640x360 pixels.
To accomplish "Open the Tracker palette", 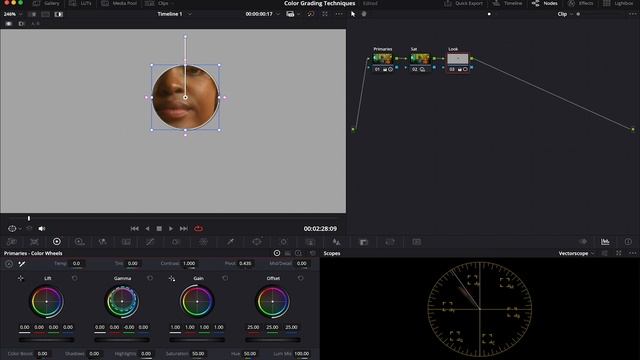I will click(x=283, y=242).
